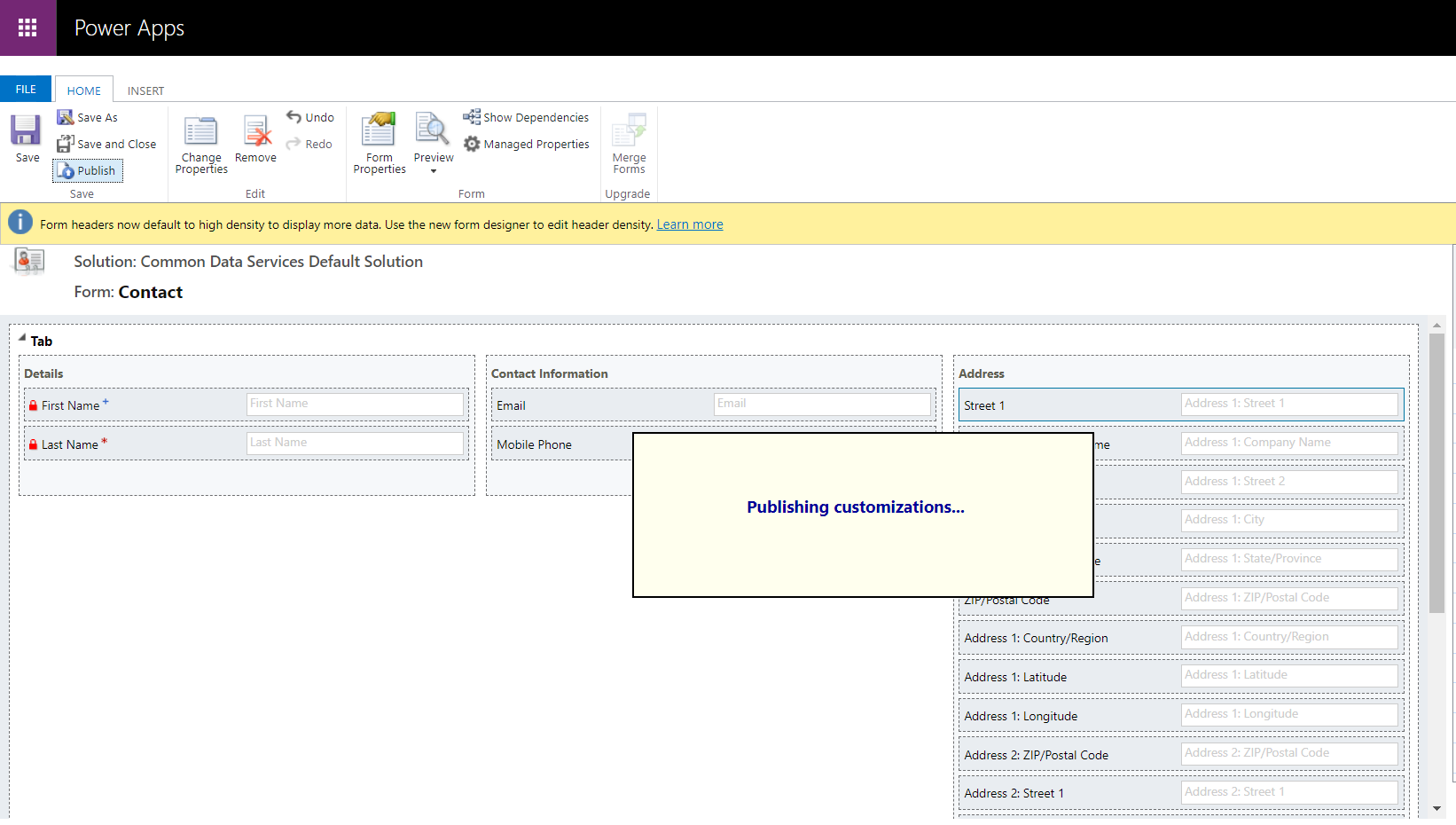Expand the Preview dropdown arrow
The width and height of the screenshot is (1456, 825).
point(434,171)
